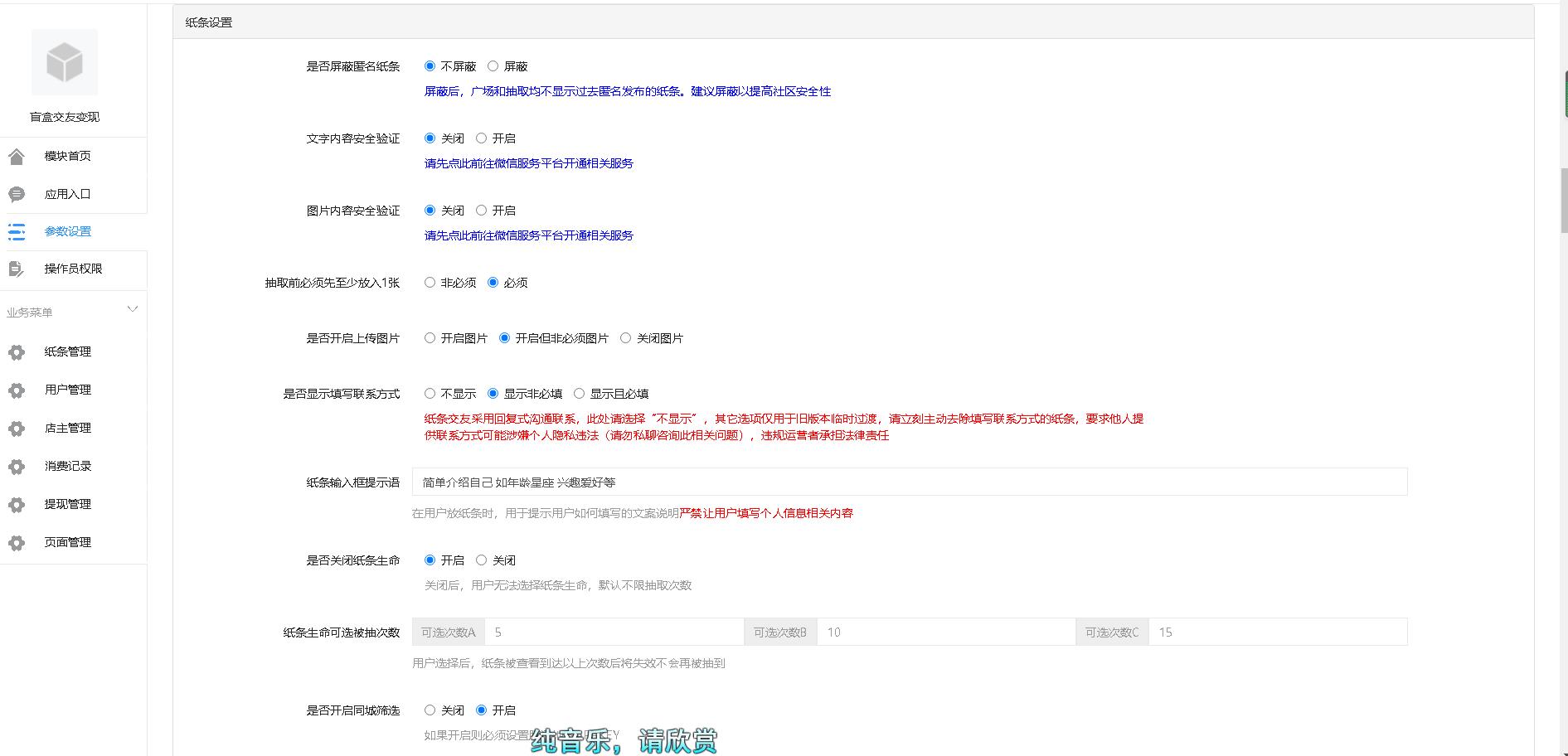The width and height of the screenshot is (1568, 756).
Task: Switch to 店主管理 in the sidebar menu
Action: click(67, 428)
